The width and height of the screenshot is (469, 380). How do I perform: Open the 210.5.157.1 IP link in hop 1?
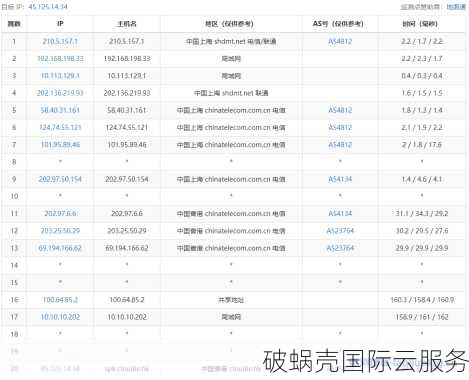[x=60, y=41]
